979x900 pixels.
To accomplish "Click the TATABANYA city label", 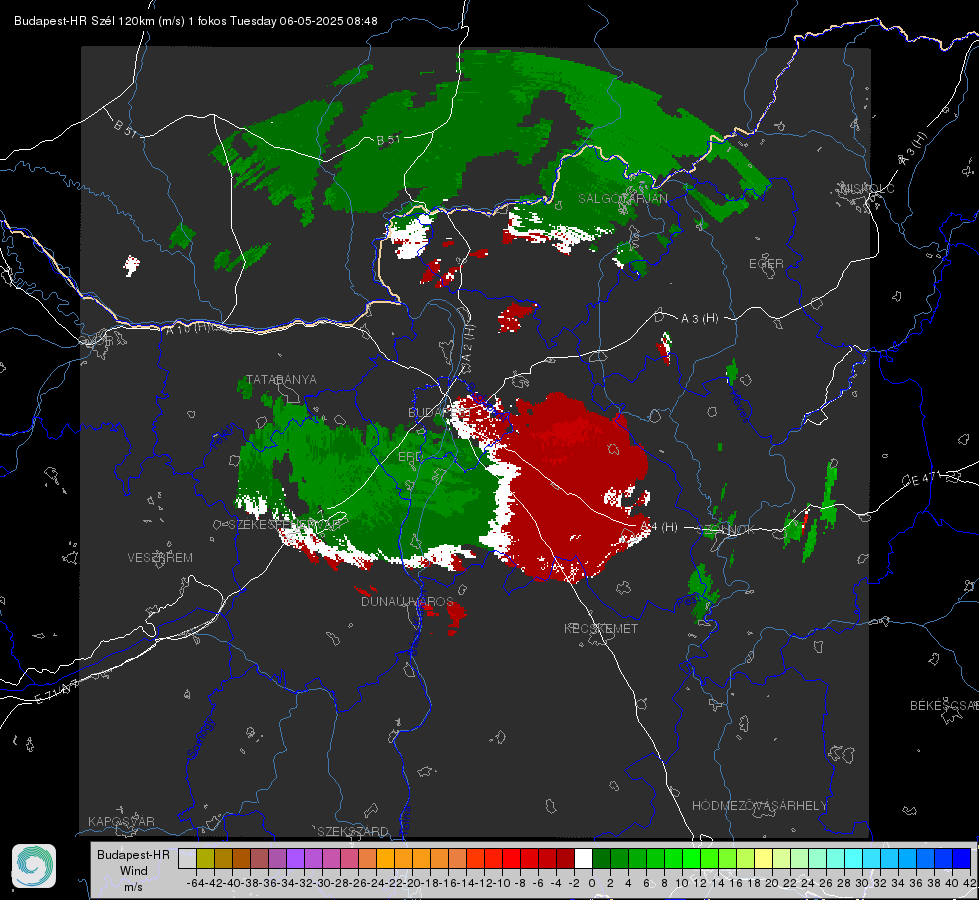I will coord(282,379).
